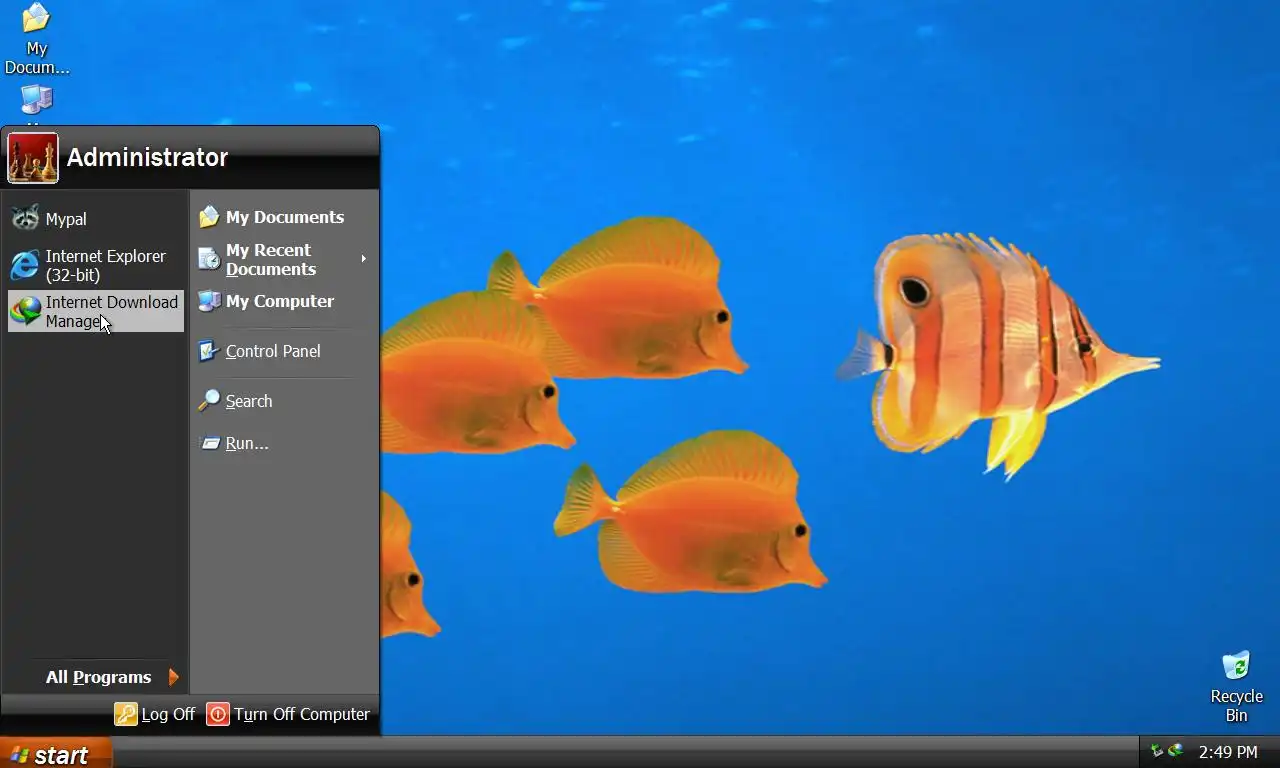Click Run... icon
The width and height of the screenshot is (1280, 768).
209,443
